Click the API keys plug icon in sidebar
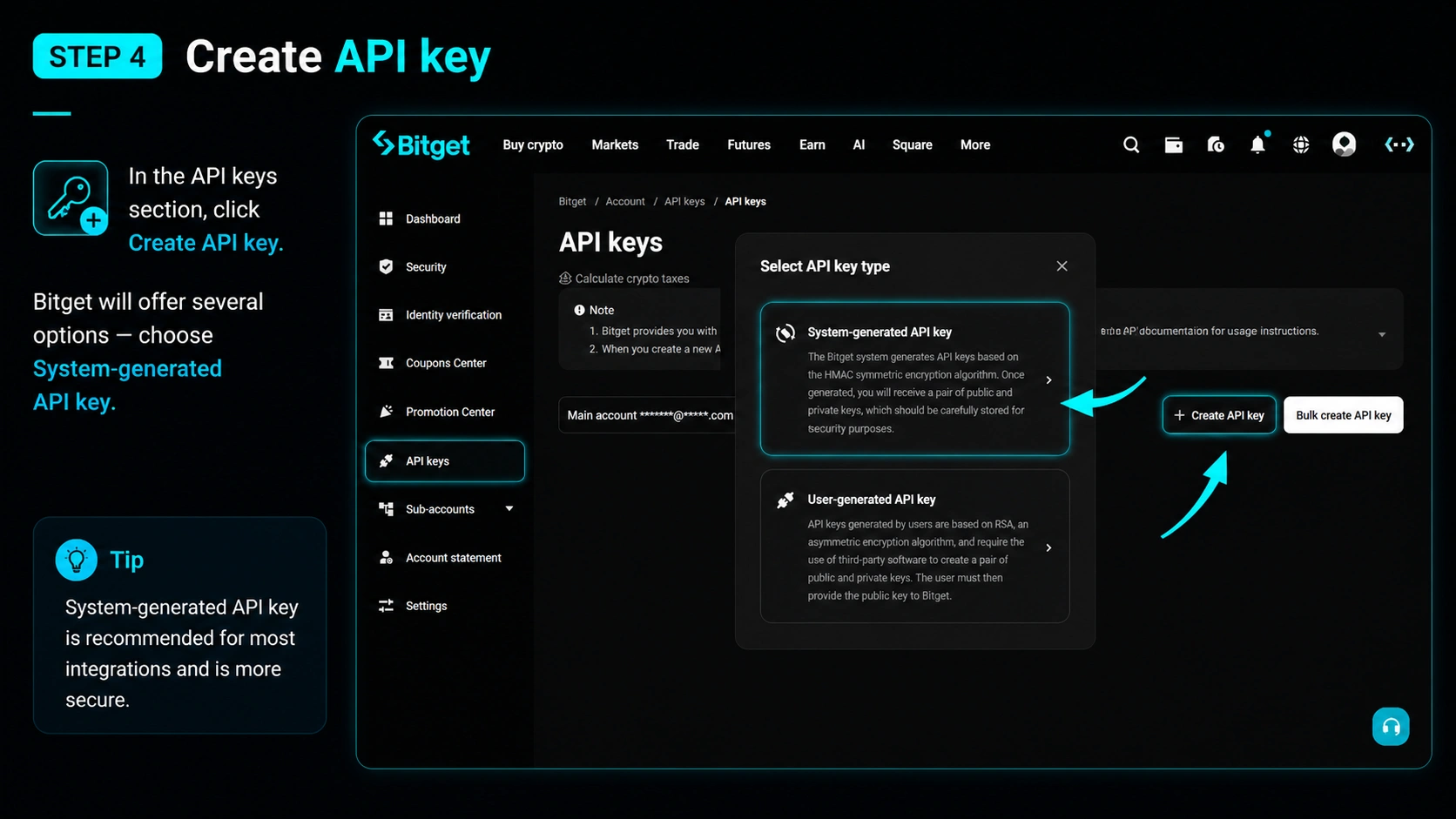The height and width of the screenshot is (819, 1456). point(386,460)
